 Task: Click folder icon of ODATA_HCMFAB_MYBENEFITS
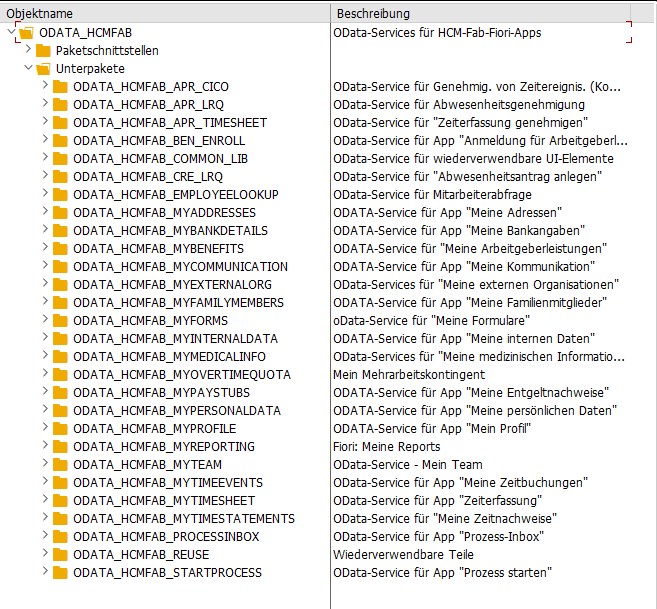click(x=60, y=249)
